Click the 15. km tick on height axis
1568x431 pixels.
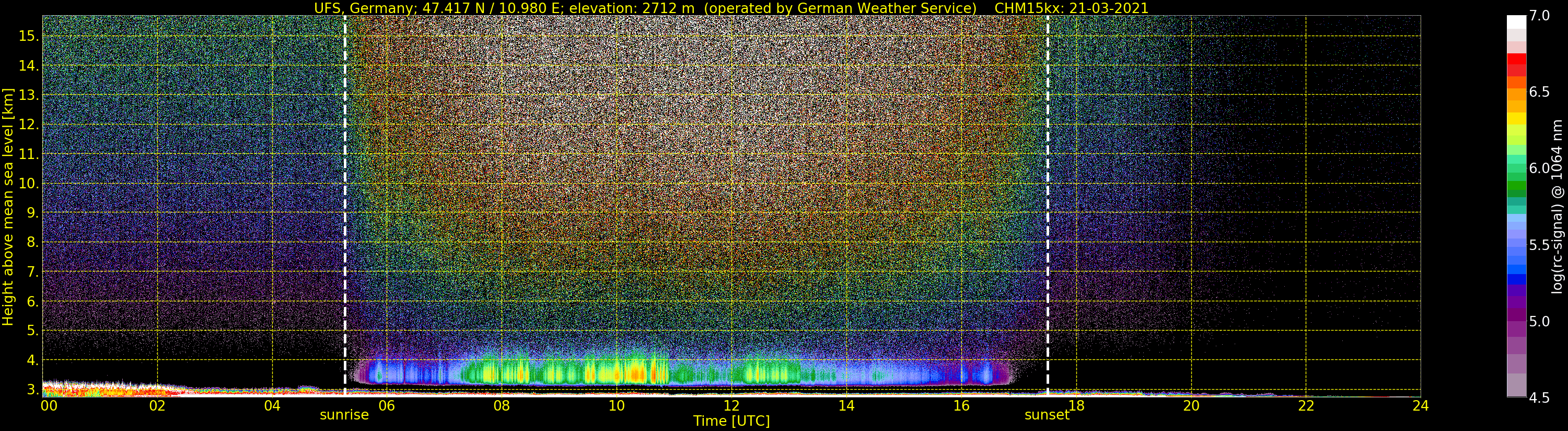pos(28,36)
